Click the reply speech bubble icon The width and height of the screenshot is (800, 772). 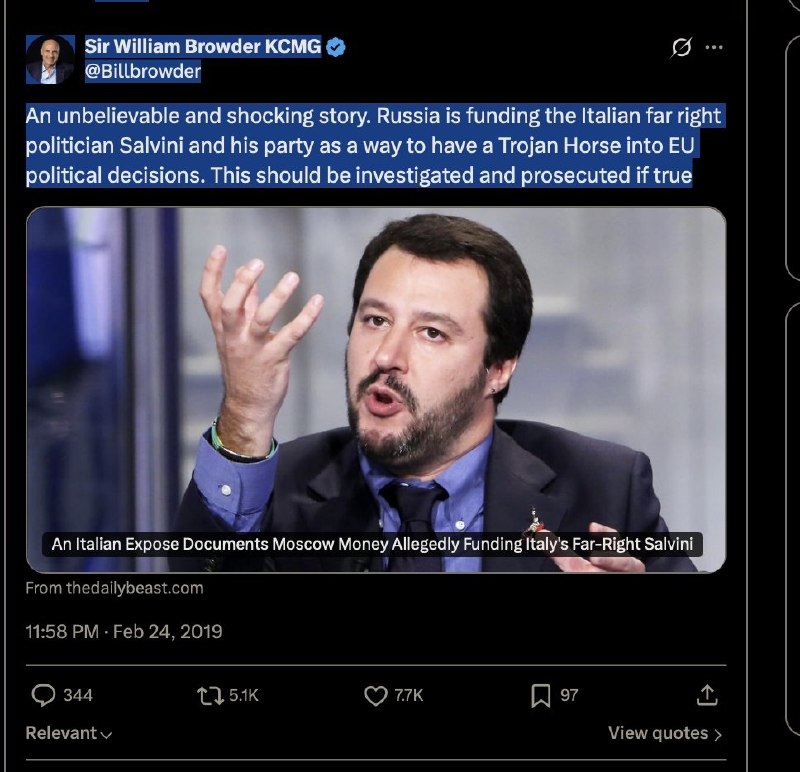coord(44,695)
